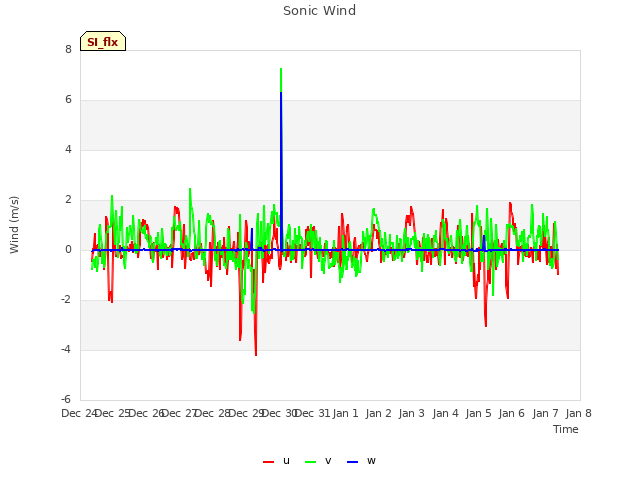
Task: Click the Sonic Wind chart title
Action: click(320, 11)
